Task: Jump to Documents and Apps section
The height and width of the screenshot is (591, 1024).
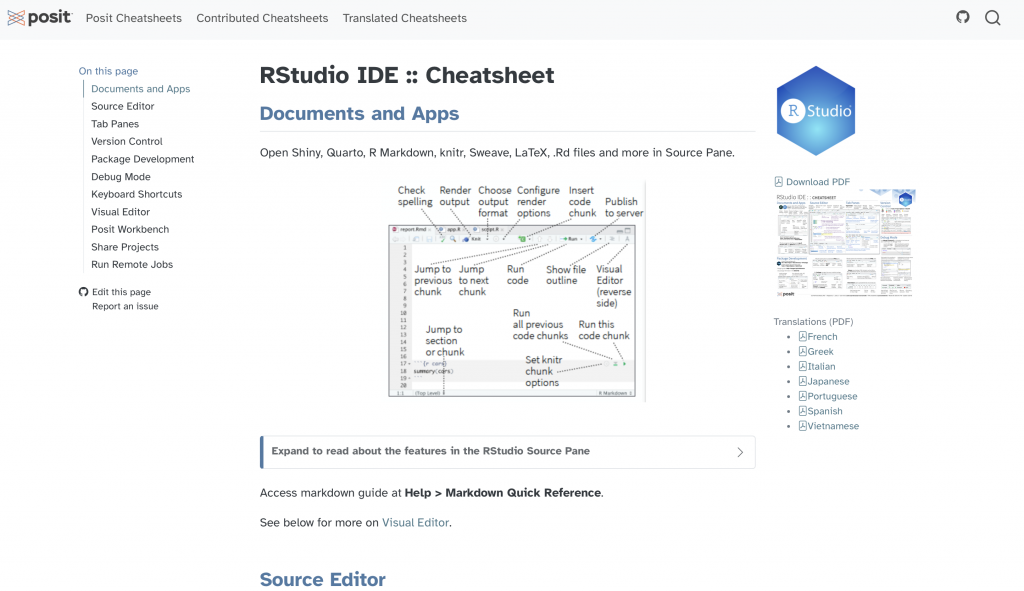Action: pyautogui.click(x=140, y=89)
